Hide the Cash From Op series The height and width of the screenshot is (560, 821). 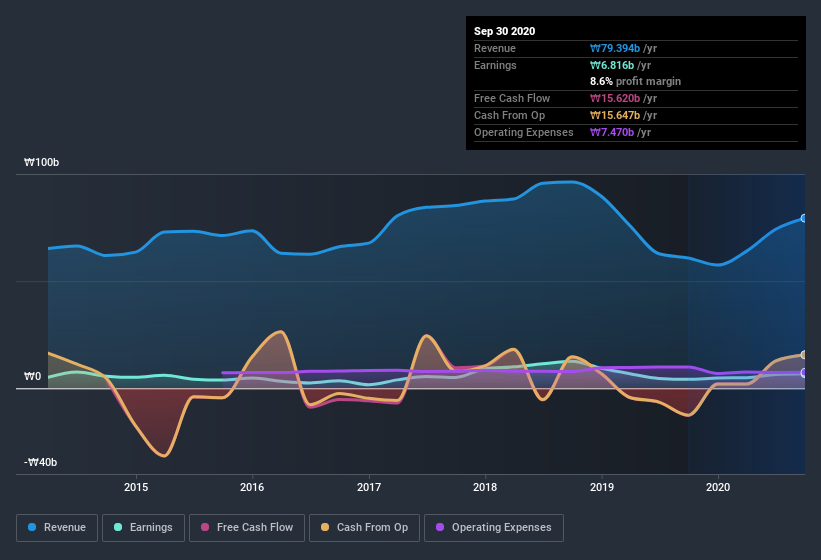[x=364, y=528]
